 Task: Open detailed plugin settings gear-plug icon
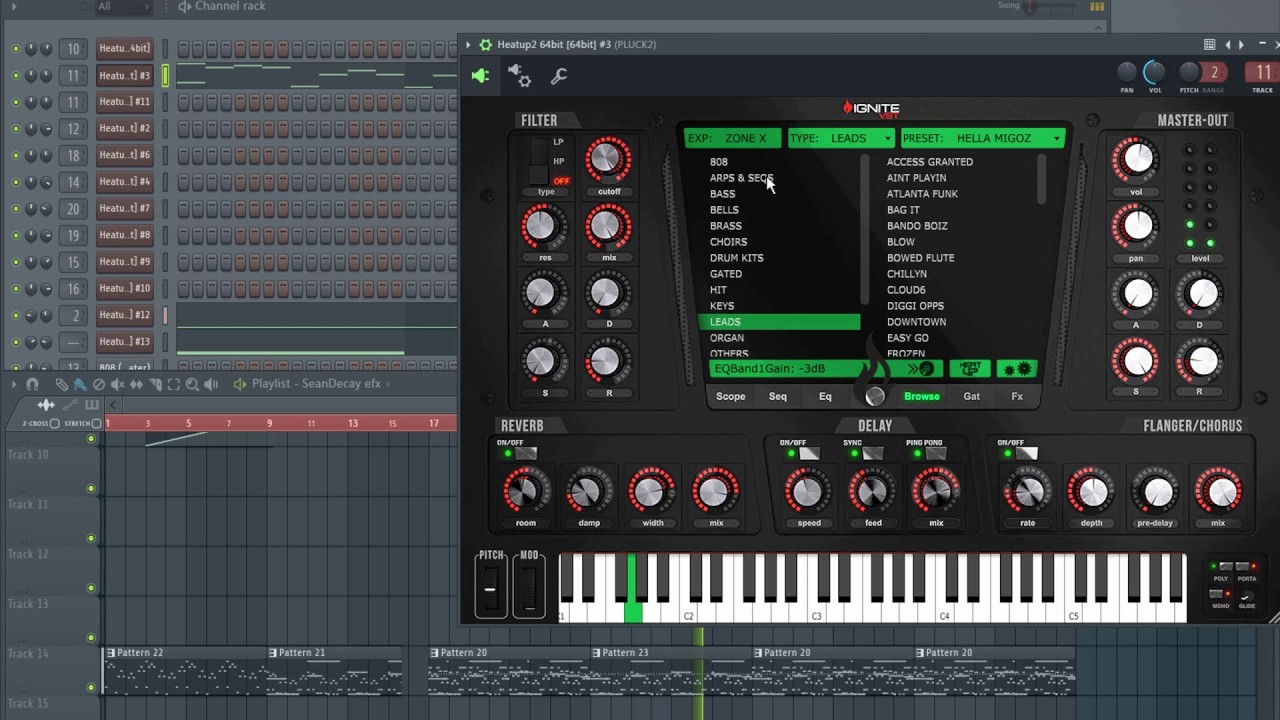tap(519, 75)
